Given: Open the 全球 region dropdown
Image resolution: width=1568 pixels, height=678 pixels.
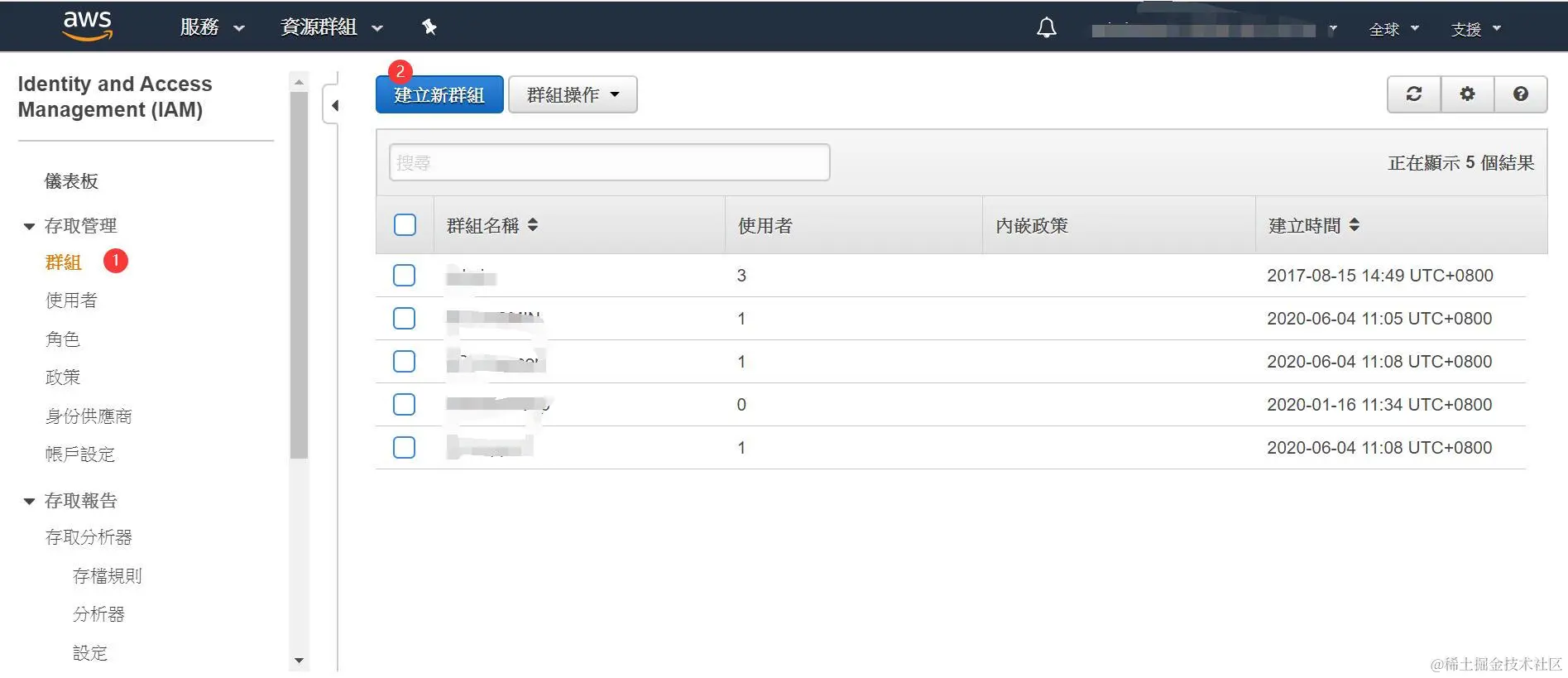Looking at the screenshot, I should coord(1394,29).
